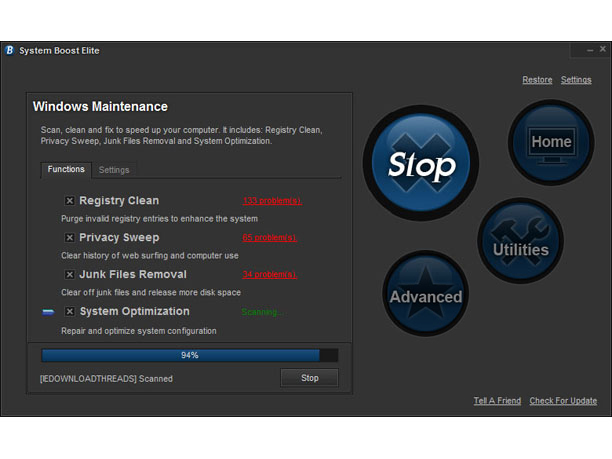This screenshot has width=612, height=459.
Task: Click the Privacy Sweep label
Action: tap(119, 237)
